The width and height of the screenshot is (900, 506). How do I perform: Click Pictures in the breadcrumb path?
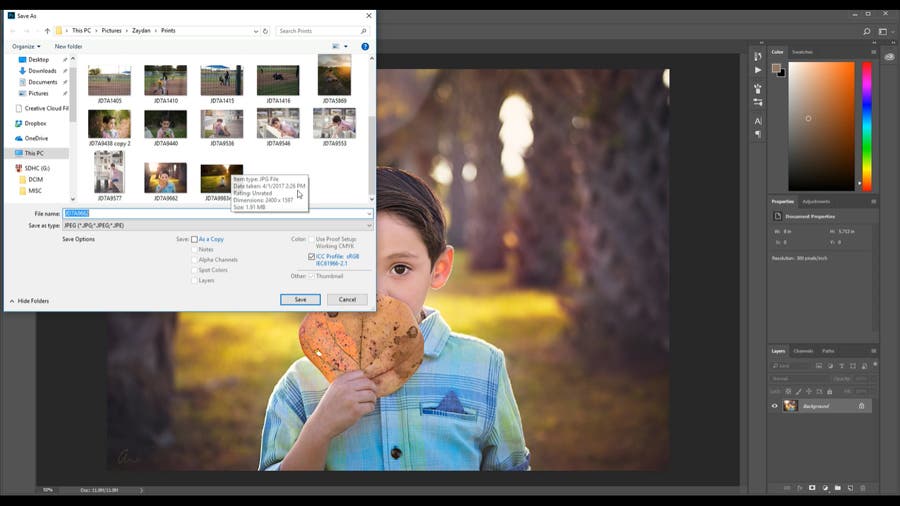111,31
